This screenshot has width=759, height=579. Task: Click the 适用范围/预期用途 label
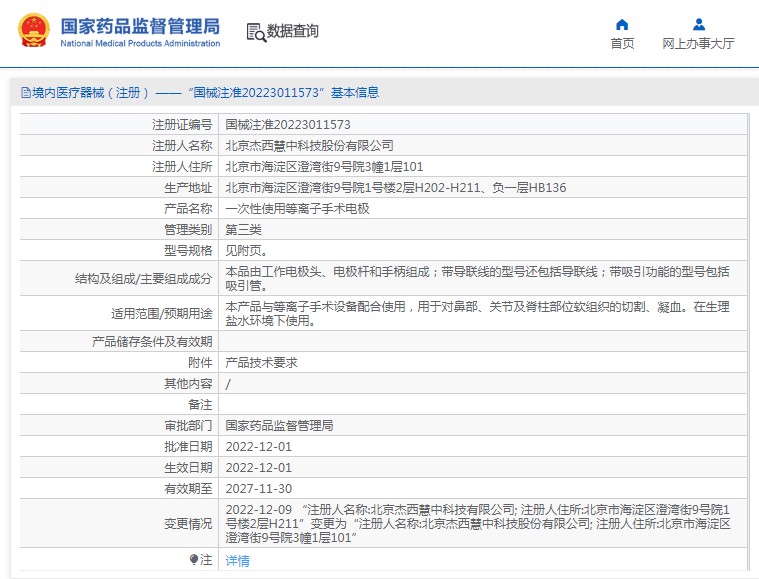pos(162,314)
